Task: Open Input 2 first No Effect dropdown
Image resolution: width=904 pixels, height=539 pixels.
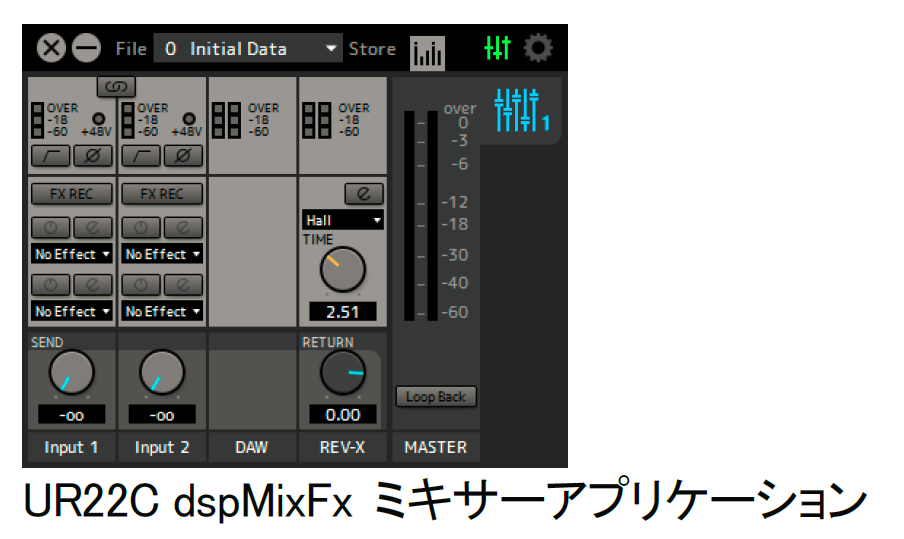Action: click(162, 254)
